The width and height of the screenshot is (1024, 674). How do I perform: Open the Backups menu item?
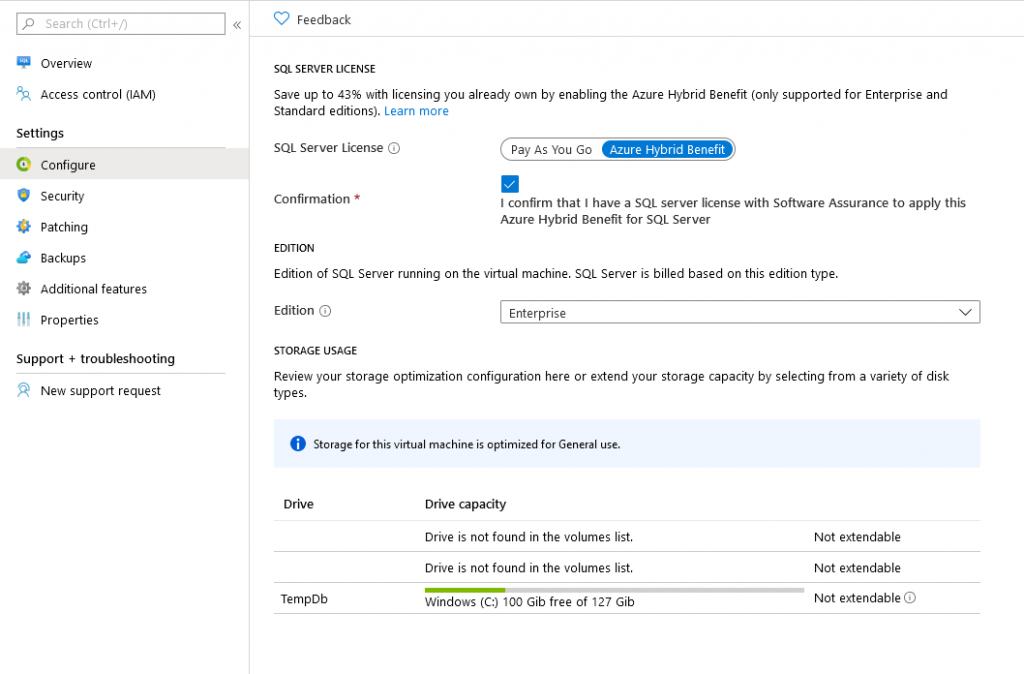pos(124,257)
